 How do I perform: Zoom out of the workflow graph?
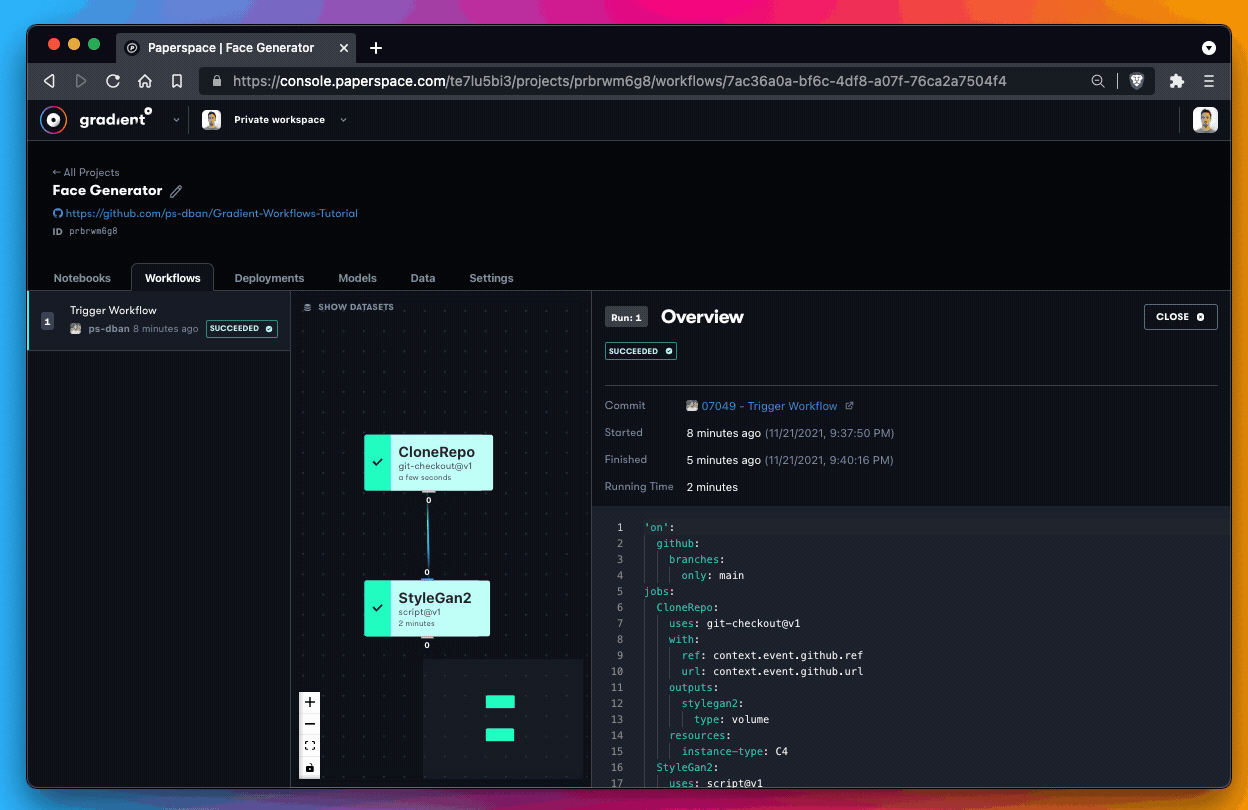[x=310, y=724]
